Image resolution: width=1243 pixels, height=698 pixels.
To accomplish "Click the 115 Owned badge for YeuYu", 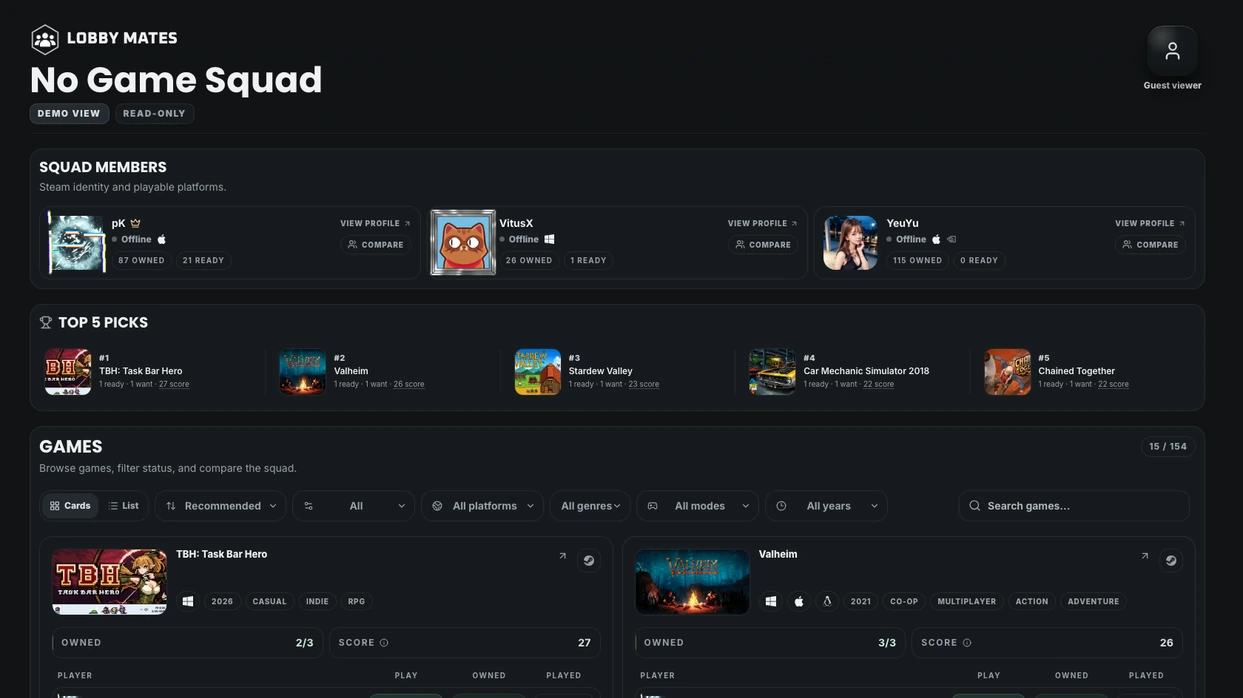I will pyautogui.click(x=918, y=260).
